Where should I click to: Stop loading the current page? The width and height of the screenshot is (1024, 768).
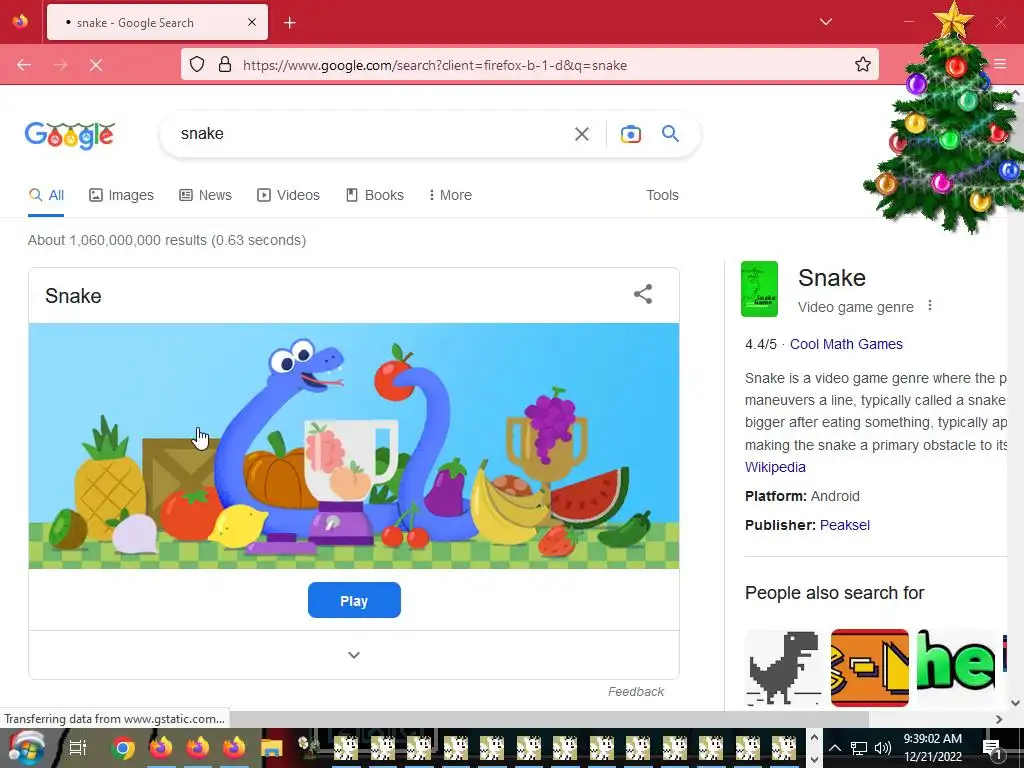click(x=96, y=65)
